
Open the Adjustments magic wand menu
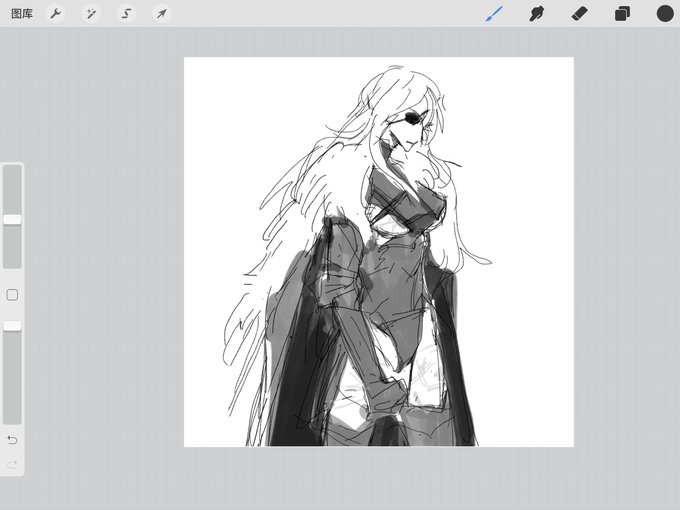coord(91,14)
